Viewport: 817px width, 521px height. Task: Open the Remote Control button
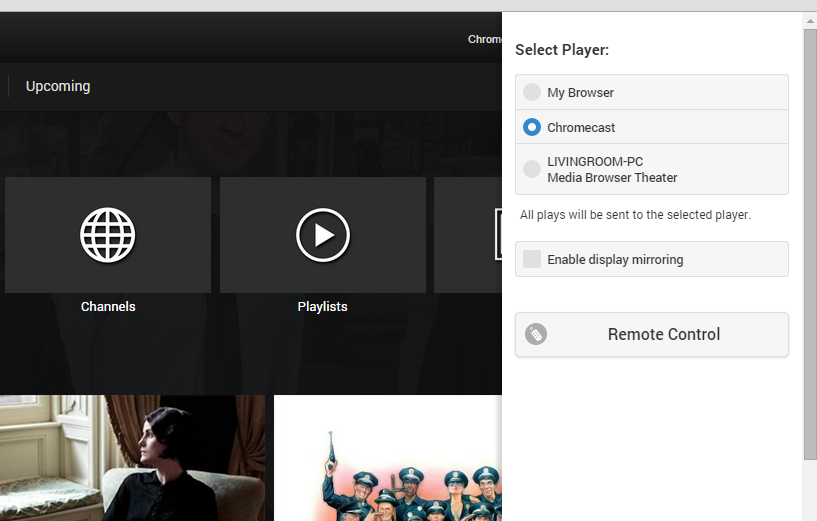(x=652, y=334)
